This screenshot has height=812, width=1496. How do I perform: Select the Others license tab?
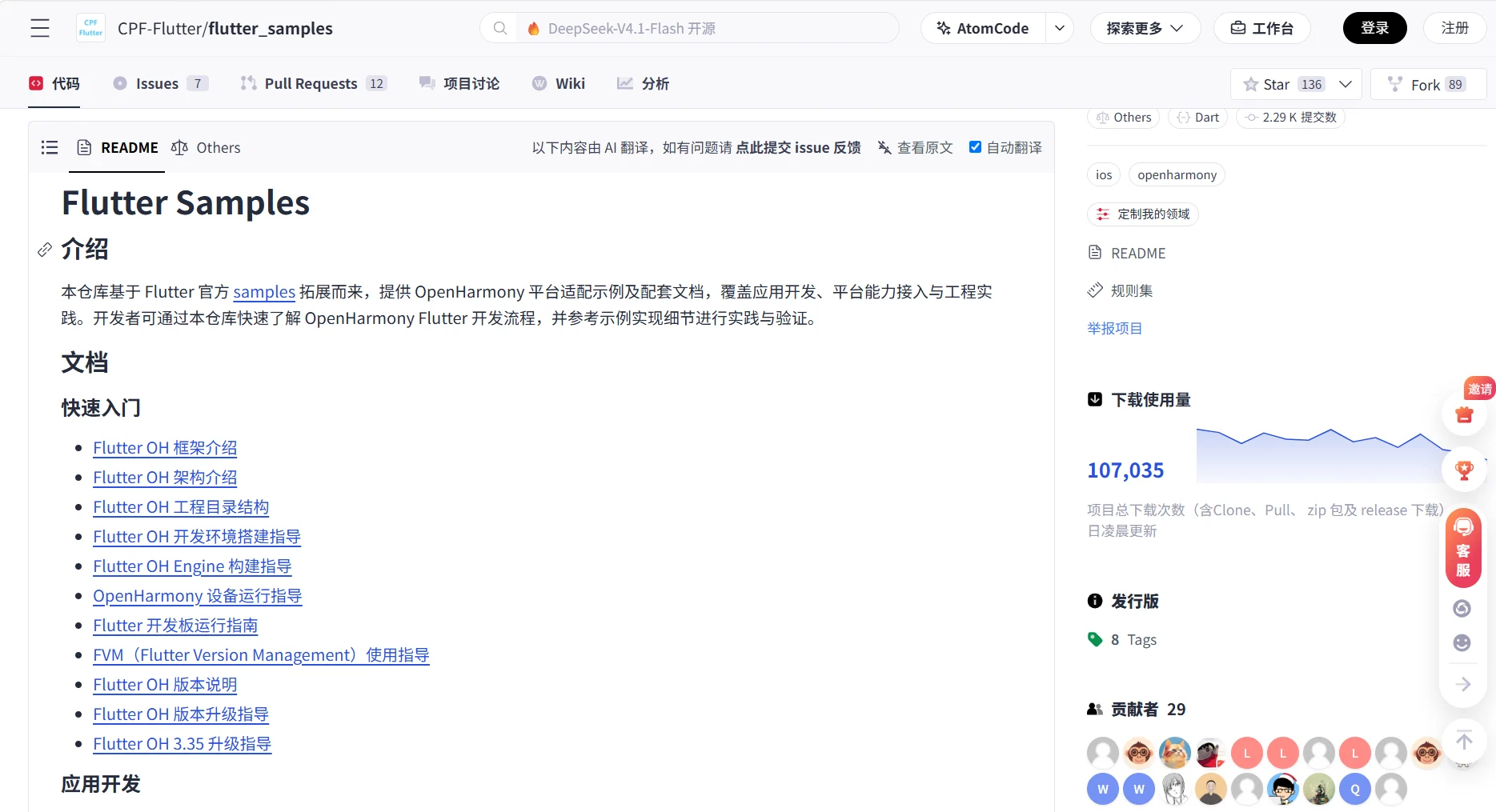206,147
